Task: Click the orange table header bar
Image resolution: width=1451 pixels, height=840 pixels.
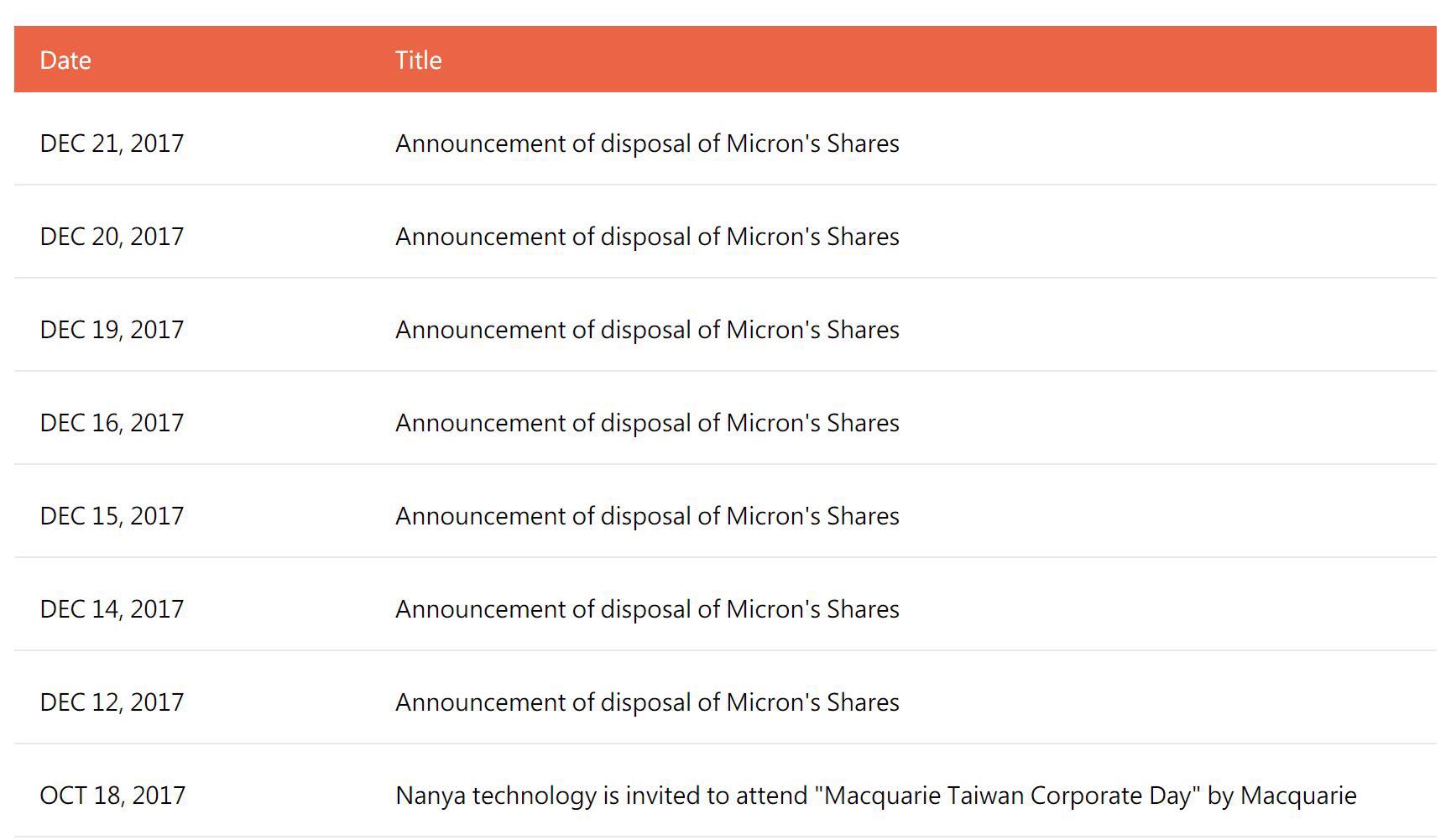Action: point(725,60)
